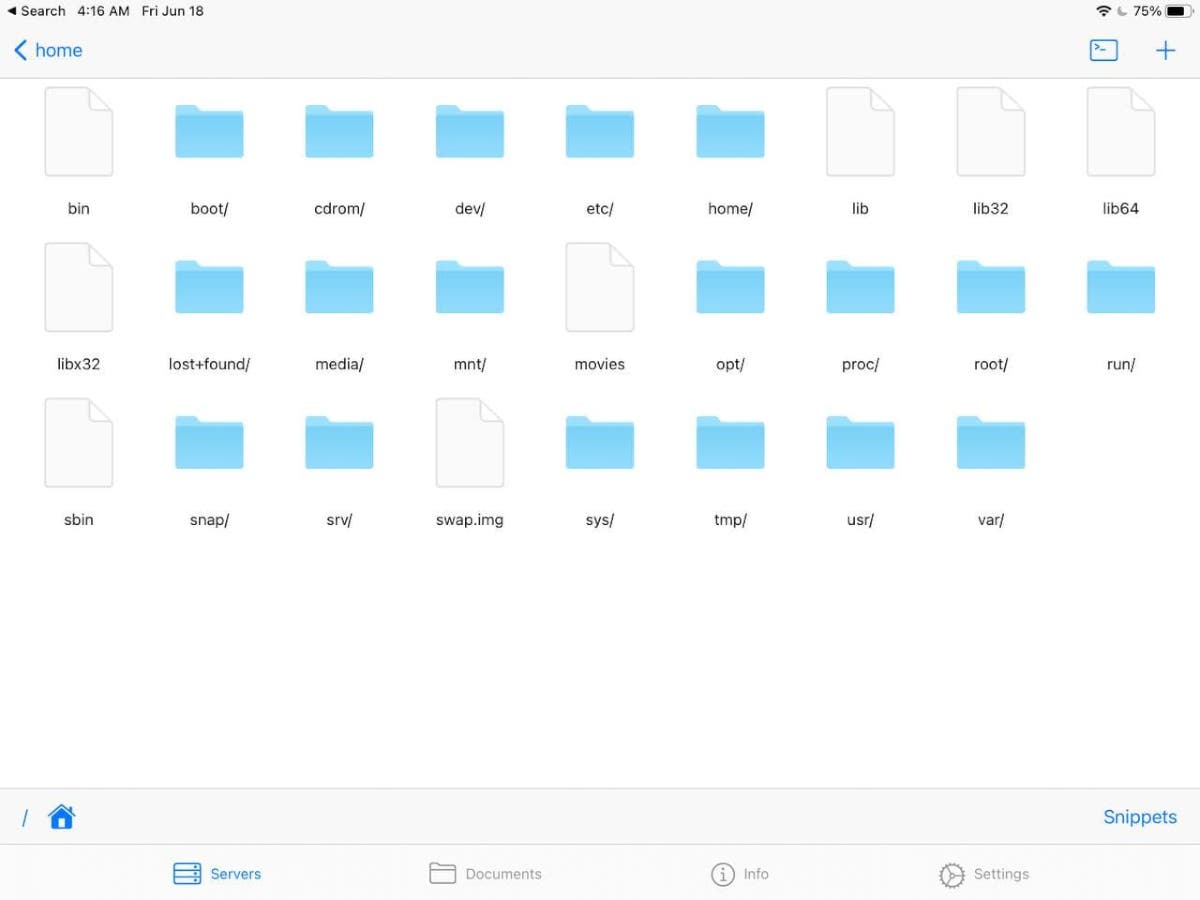Open the run/ folder icon

tap(1121, 287)
